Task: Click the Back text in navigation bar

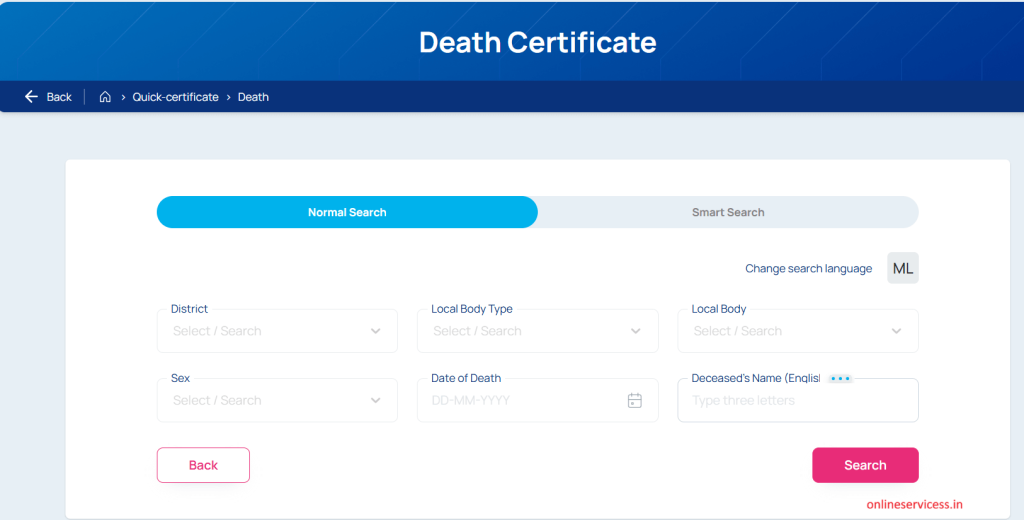Action: (x=59, y=97)
